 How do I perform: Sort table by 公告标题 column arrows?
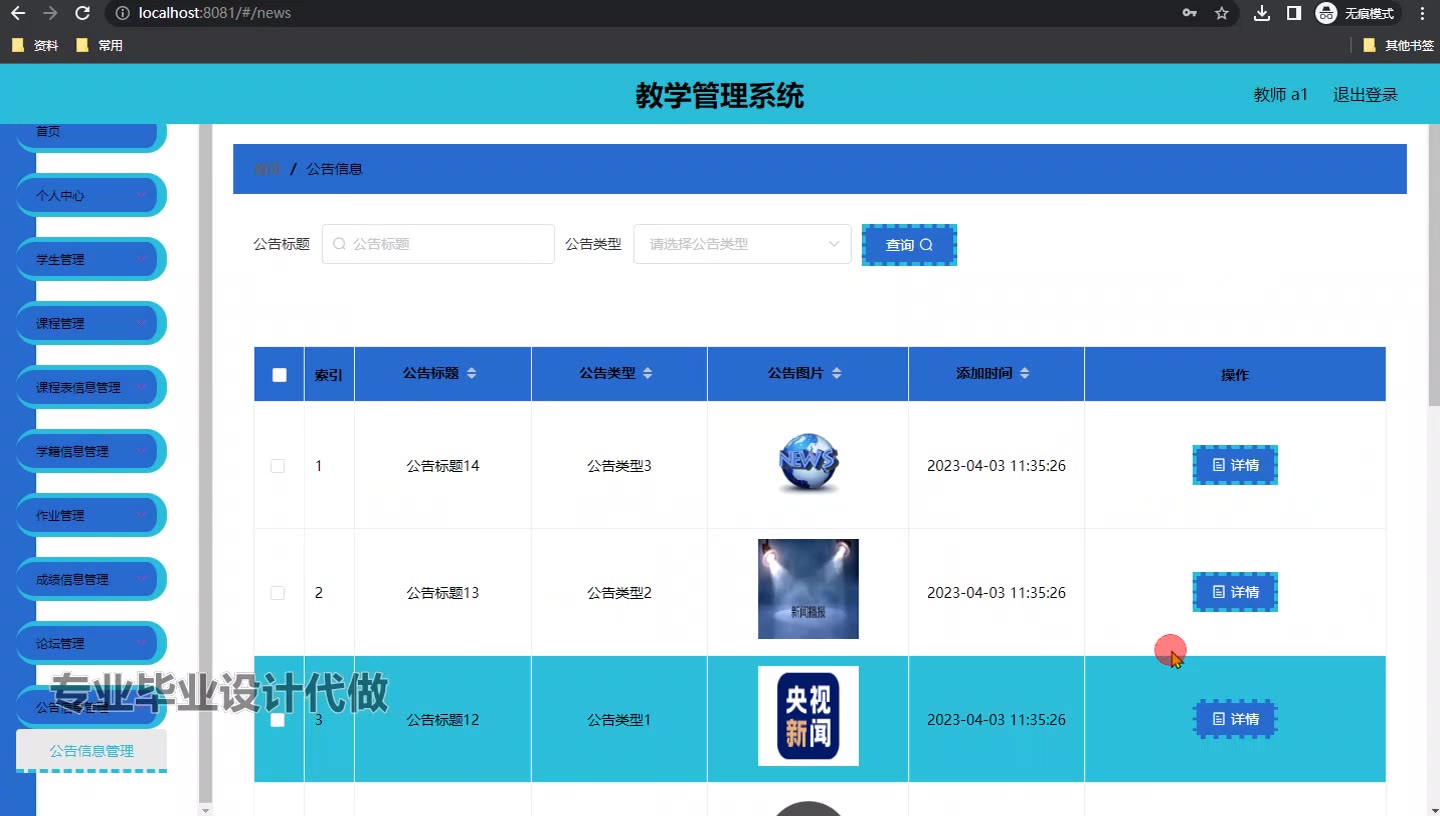472,373
